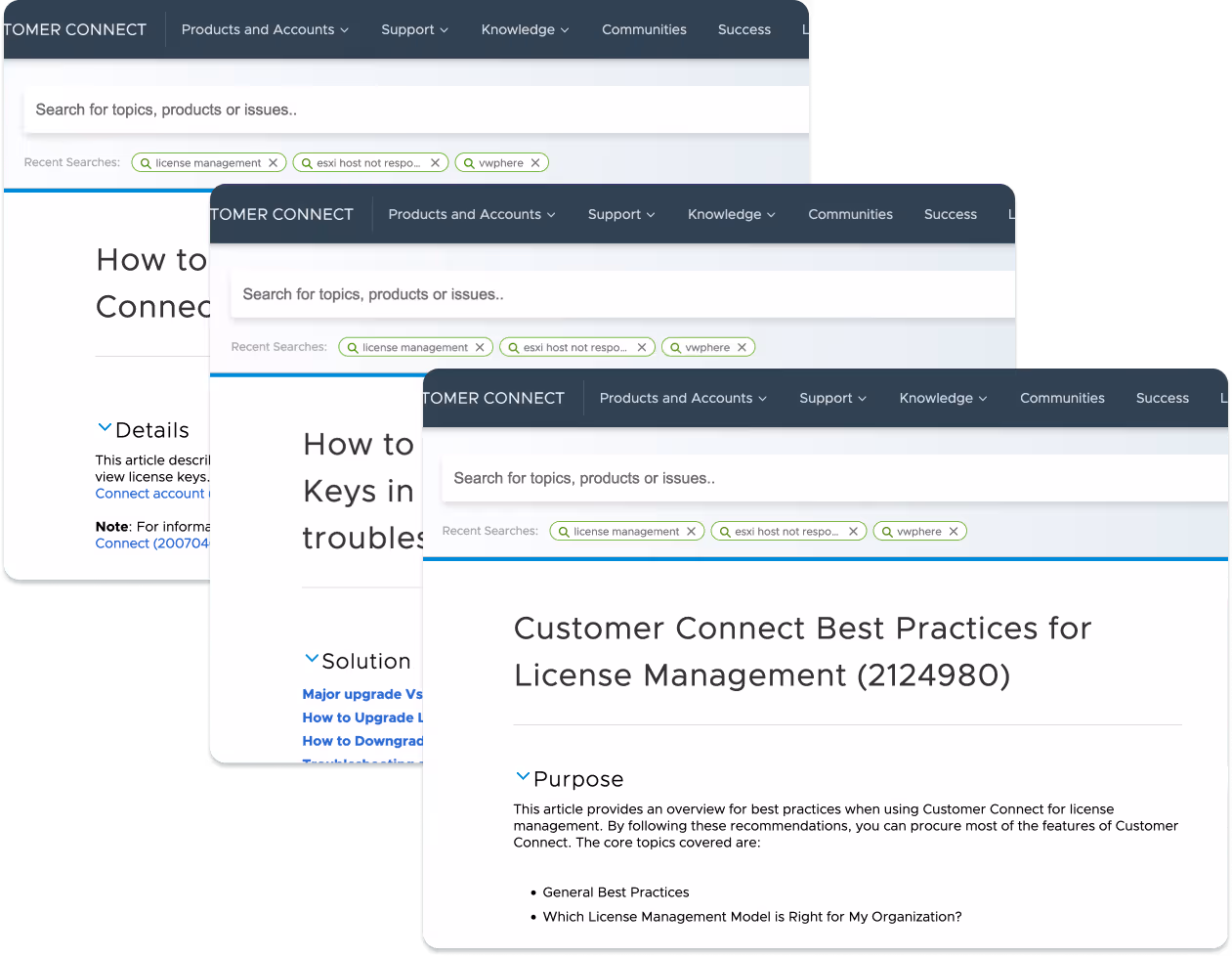Screen dimensions: 1232x956
Task: Click search icon of 'vwphere' chip, middle window
Action: point(676,348)
